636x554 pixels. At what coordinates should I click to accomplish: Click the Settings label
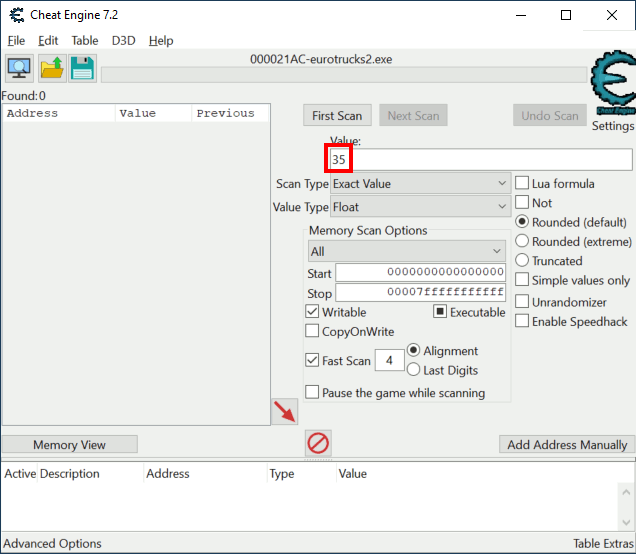(612, 126)
